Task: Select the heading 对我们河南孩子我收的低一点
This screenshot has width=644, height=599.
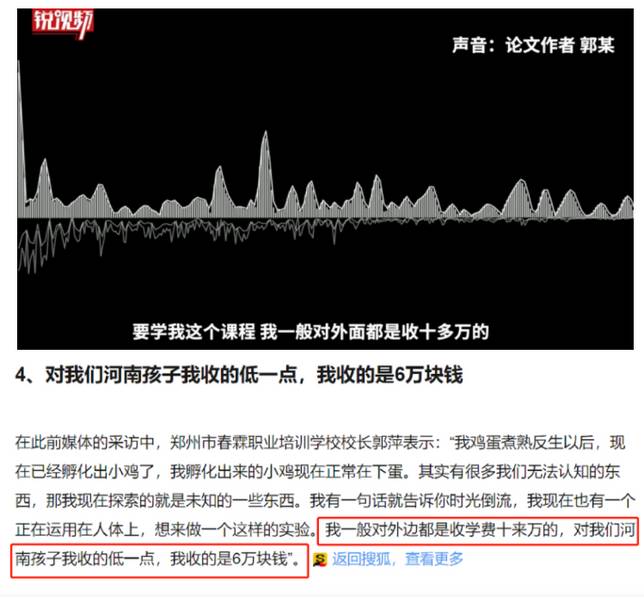Action: coord(171,374)
